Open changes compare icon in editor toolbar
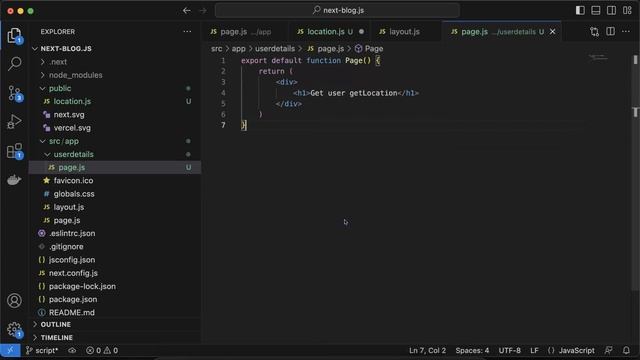The width and height of the screenshot is (640, 360). [594, 31]
